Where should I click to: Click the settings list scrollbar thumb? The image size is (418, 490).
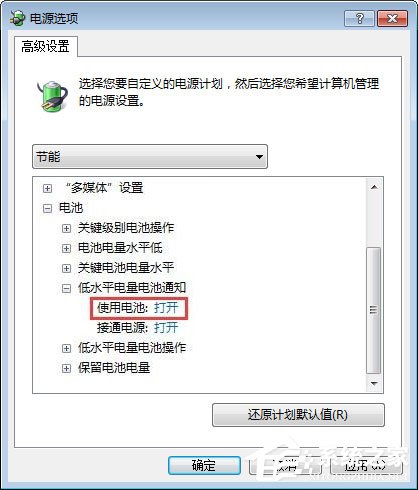(x=374, y=310)
